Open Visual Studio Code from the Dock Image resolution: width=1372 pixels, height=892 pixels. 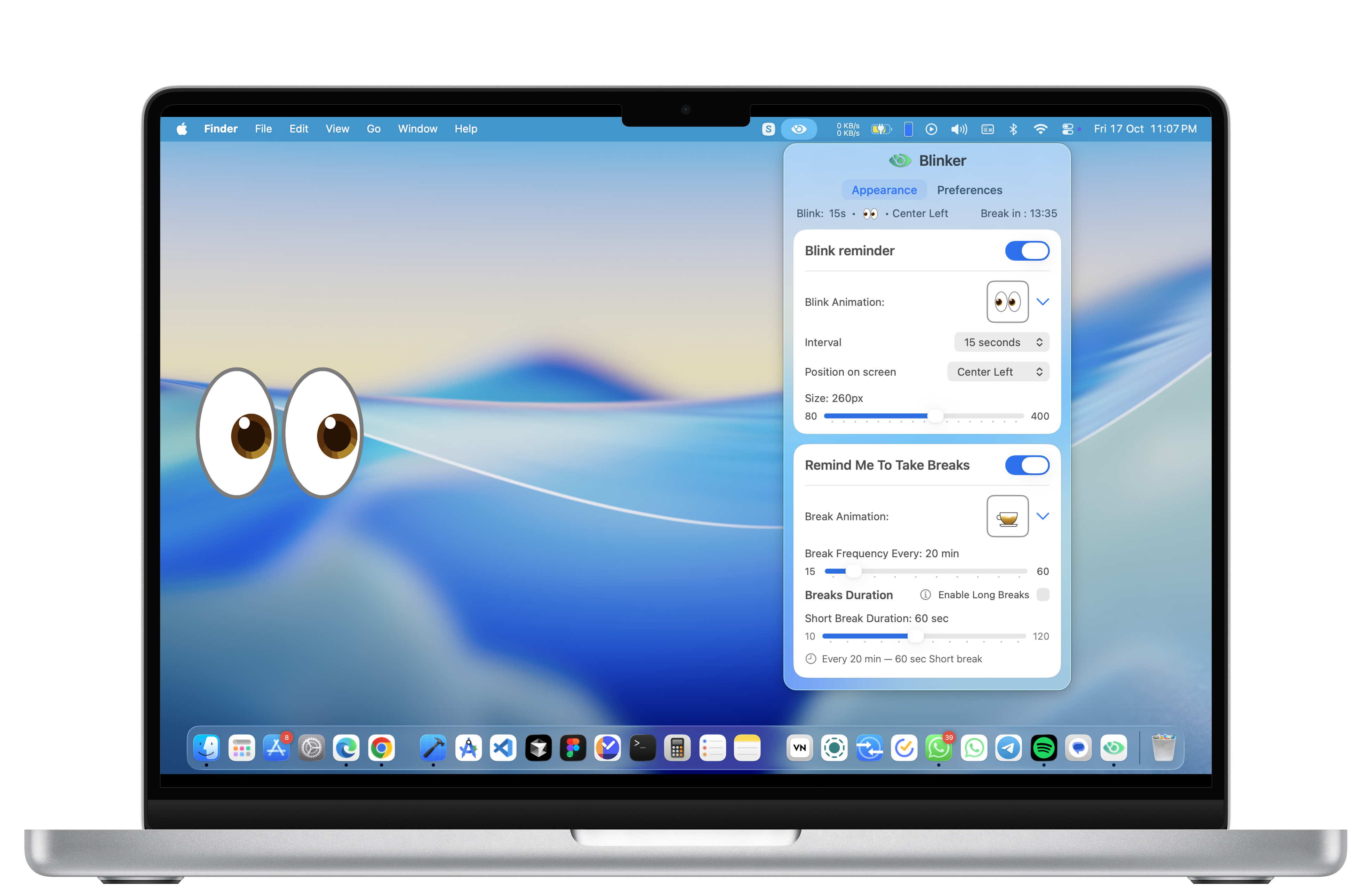(x=503, y=748)
